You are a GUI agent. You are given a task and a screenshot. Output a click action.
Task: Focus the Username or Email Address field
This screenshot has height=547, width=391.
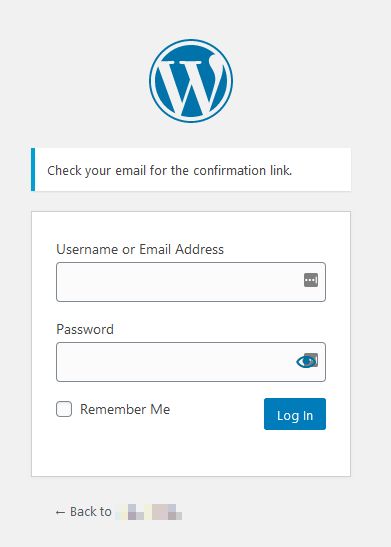(x=191, y=282)
